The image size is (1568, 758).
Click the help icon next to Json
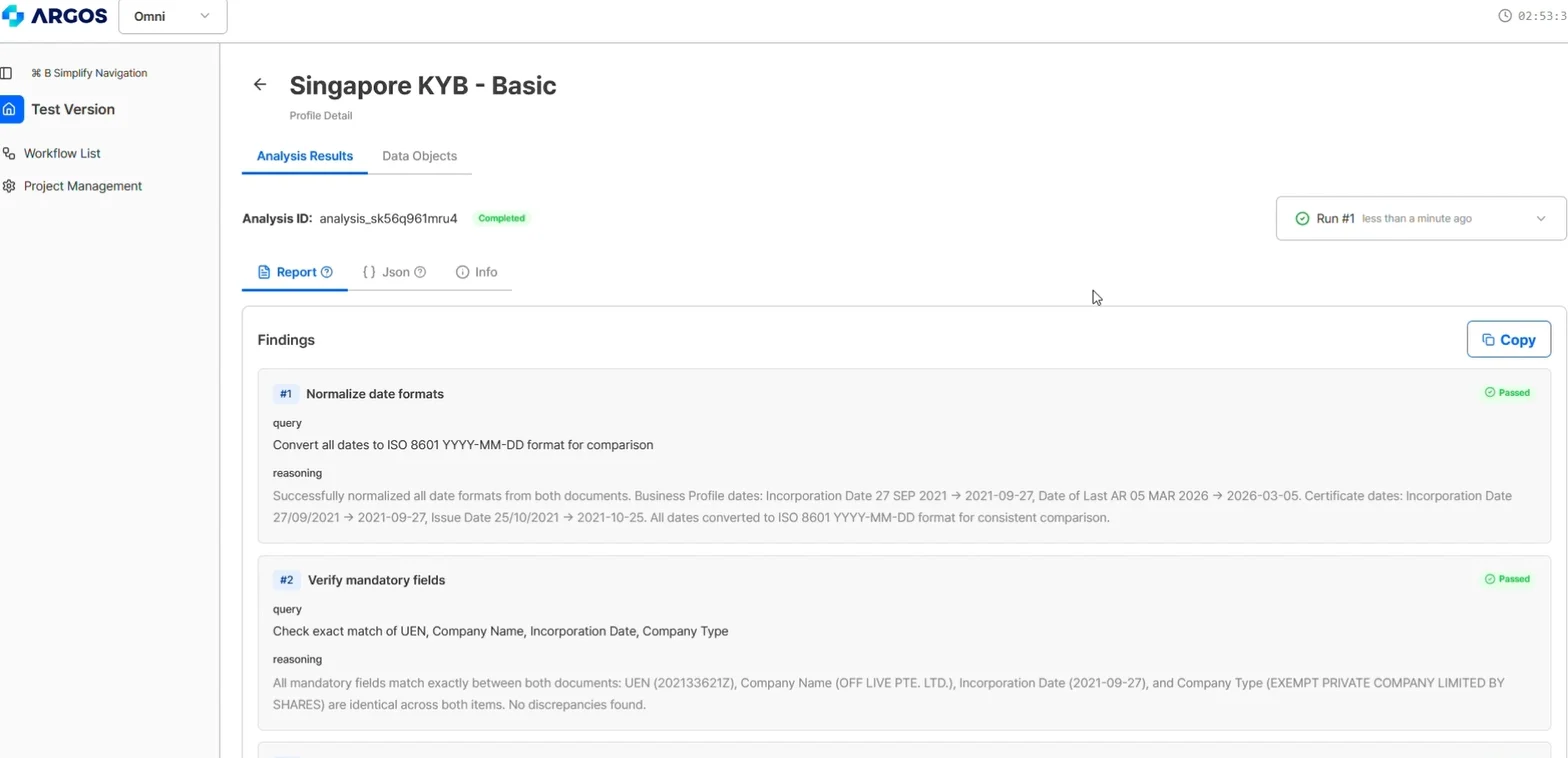(420, 272)
